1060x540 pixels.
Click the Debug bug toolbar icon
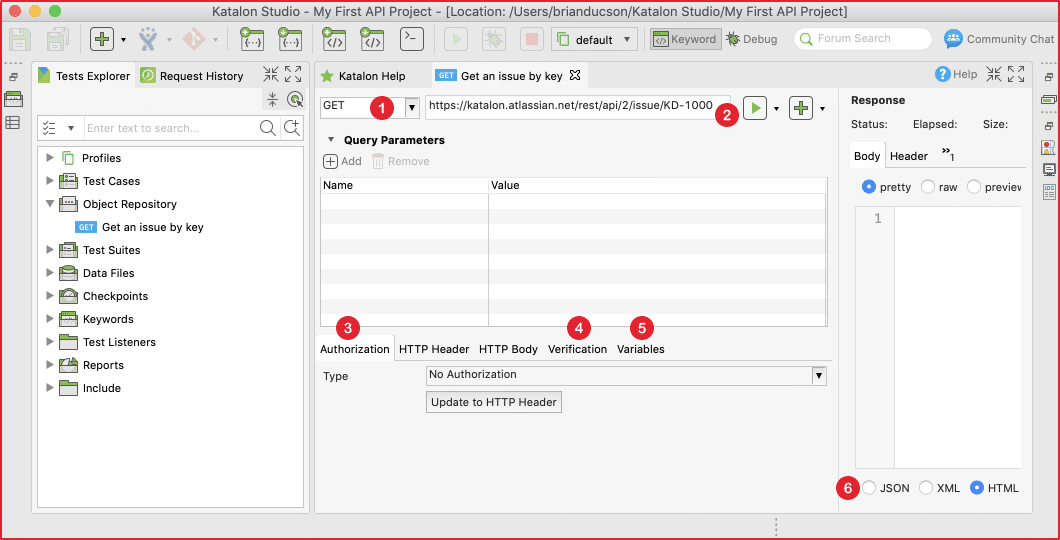pyautogui.click(x=493, y=39)
